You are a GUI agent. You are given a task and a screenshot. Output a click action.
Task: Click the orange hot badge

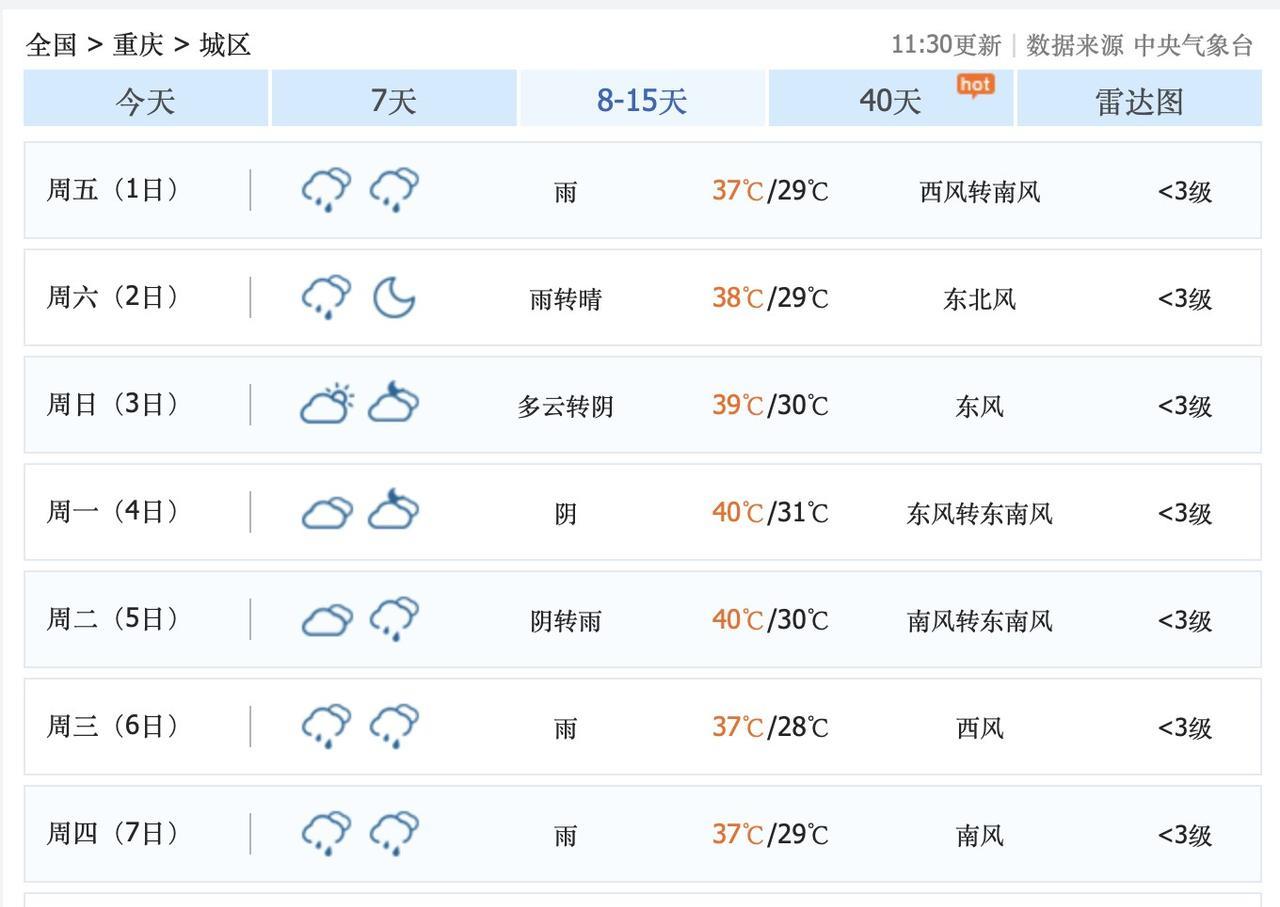coord(975,86)
